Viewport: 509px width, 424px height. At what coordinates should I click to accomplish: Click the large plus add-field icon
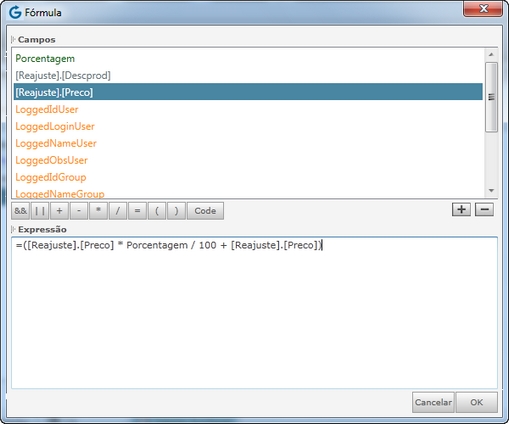[461, 209]
